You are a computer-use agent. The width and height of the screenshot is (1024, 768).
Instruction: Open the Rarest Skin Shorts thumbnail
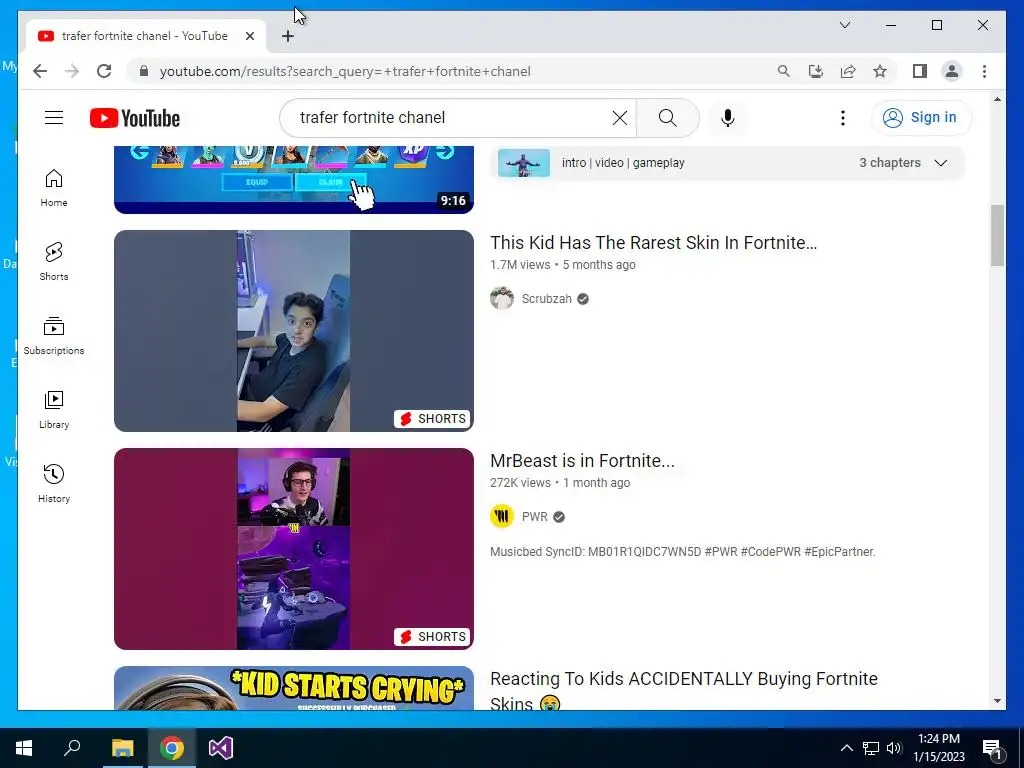click(x=294, y=330)
